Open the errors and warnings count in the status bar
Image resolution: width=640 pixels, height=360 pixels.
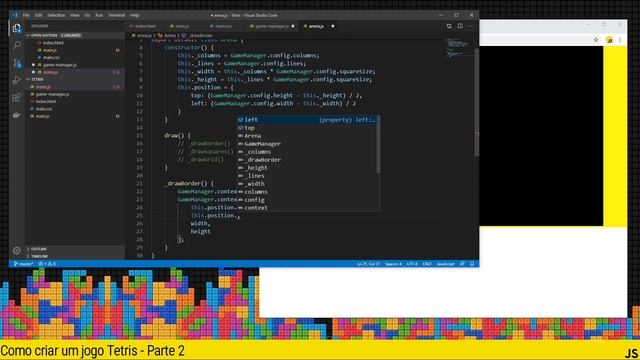tap(47, 264)
